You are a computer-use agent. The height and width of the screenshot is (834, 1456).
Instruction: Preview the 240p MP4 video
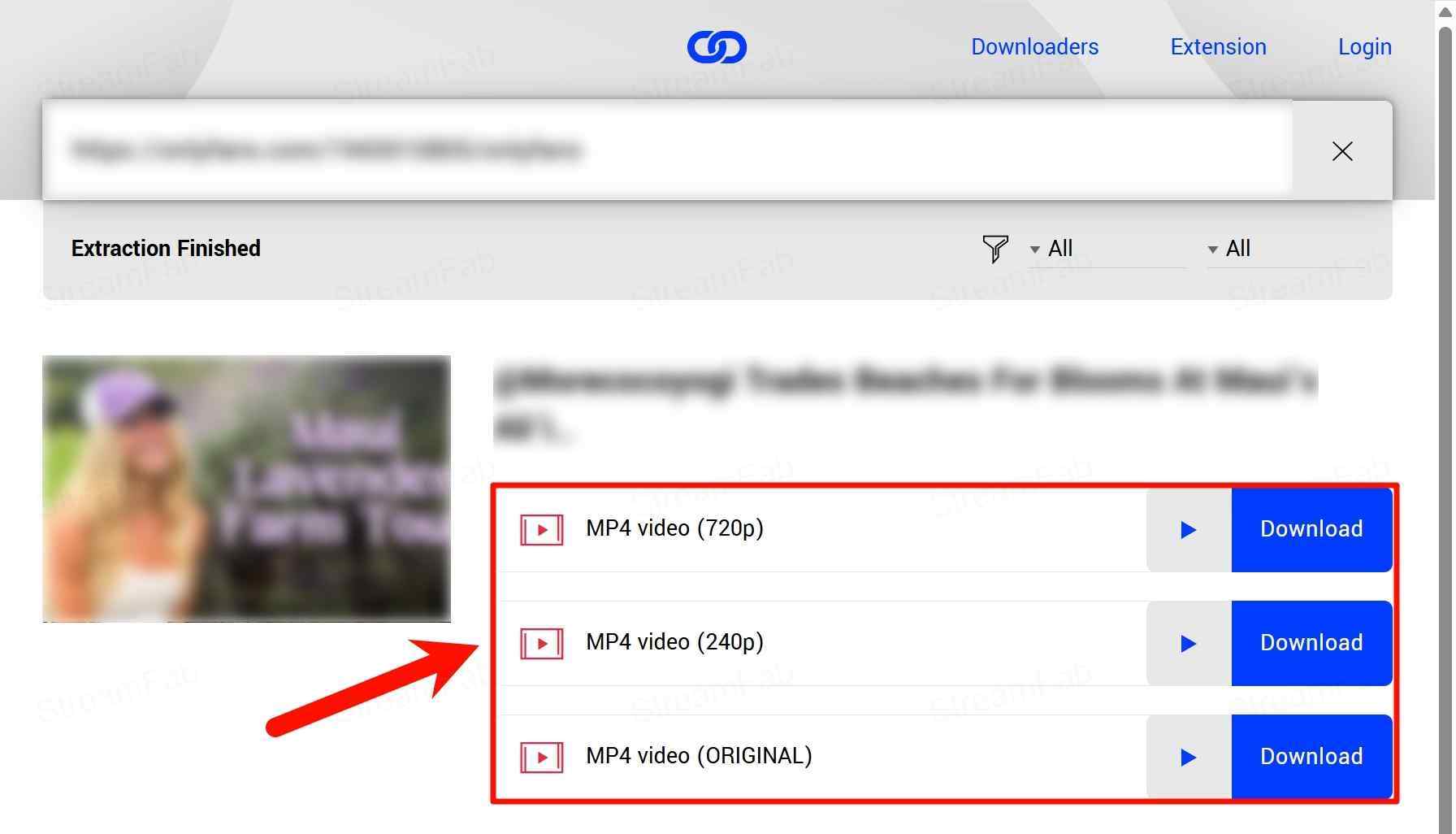pyautogui.click(x=1188, y=644)
